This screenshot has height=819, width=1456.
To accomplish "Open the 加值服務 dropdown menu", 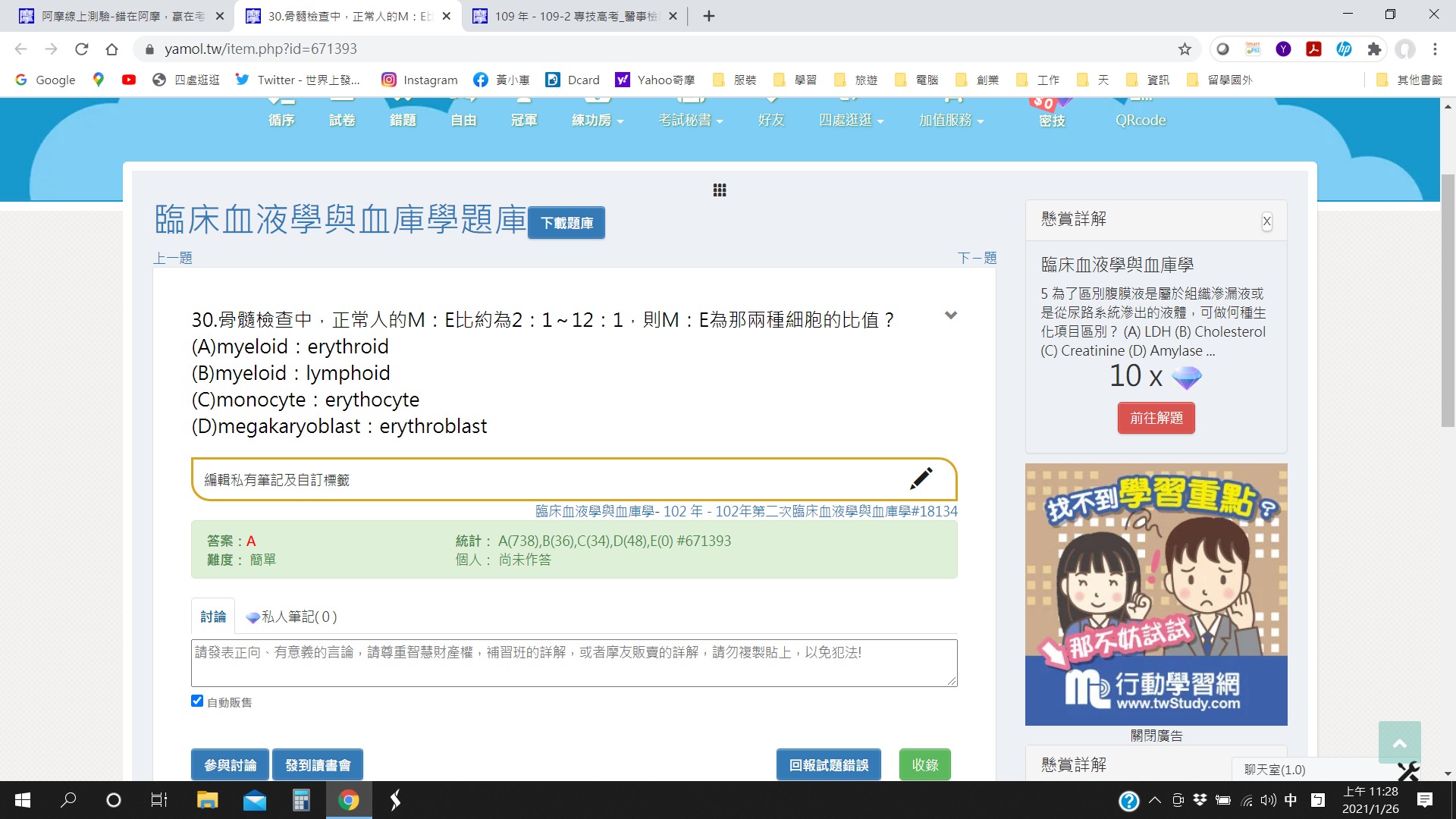I will tap(951, 120).
